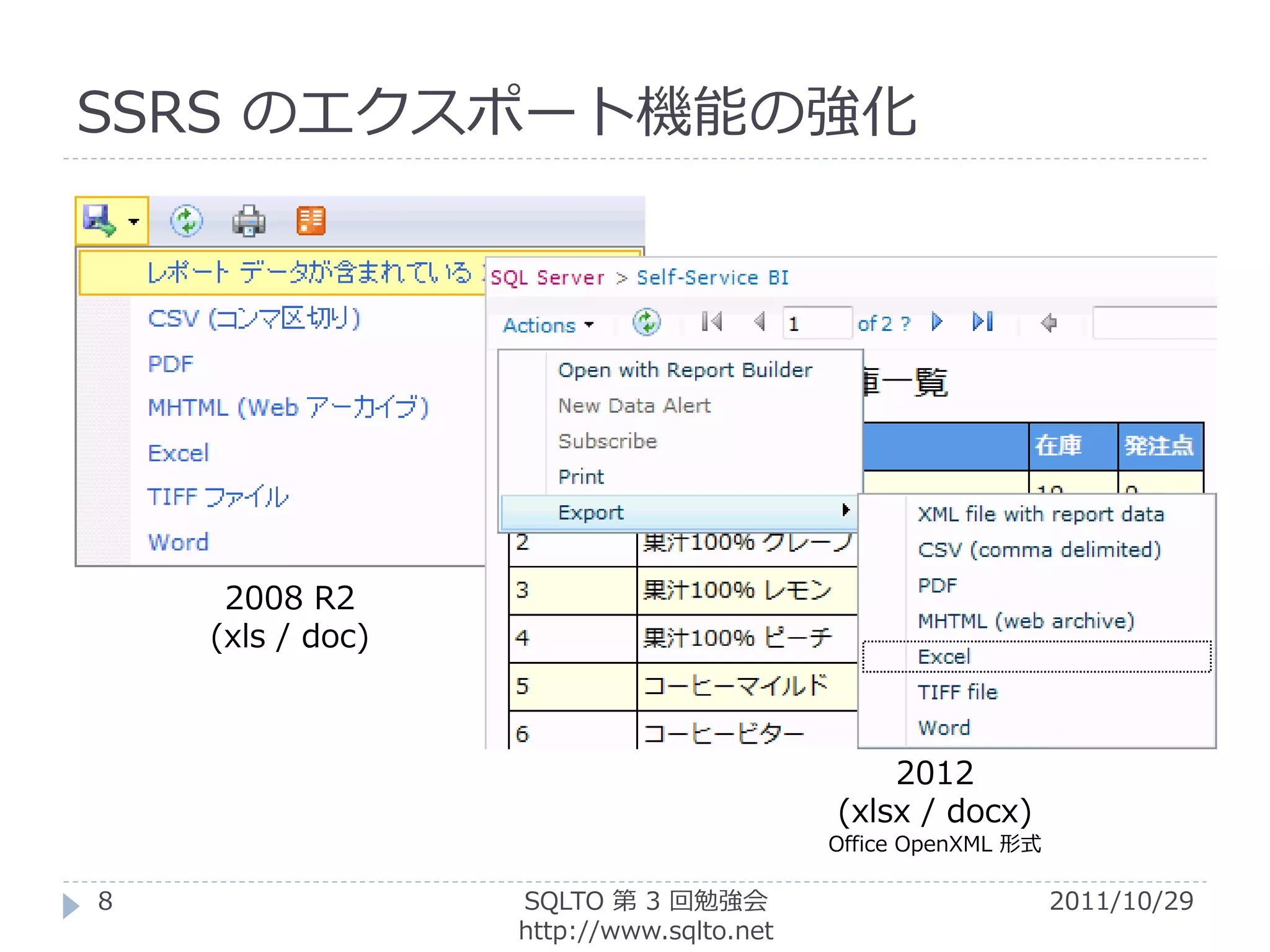Click the 果汁100% レモン table cell
1270x952 pixels.
point(747,591)
